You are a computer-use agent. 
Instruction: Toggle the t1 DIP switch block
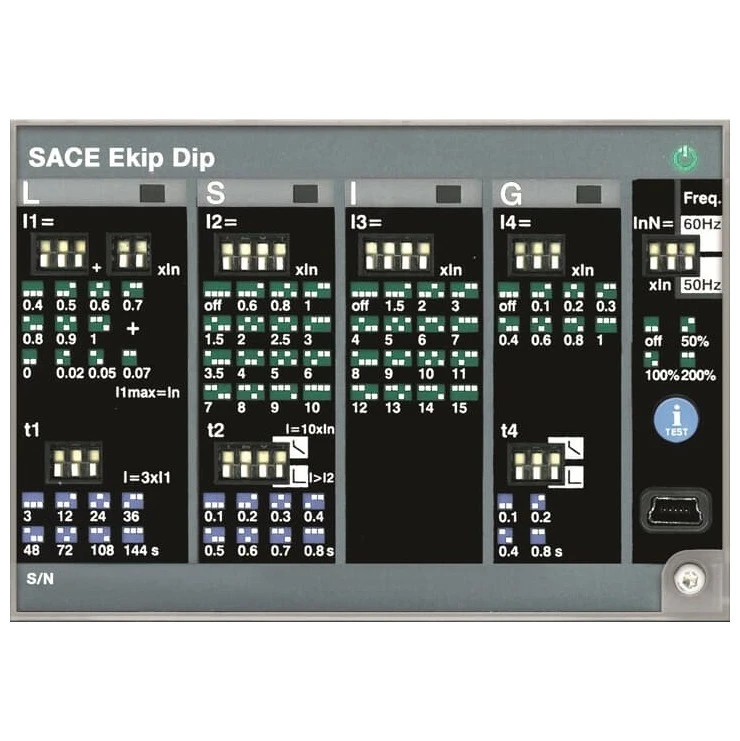click(75, 462)
